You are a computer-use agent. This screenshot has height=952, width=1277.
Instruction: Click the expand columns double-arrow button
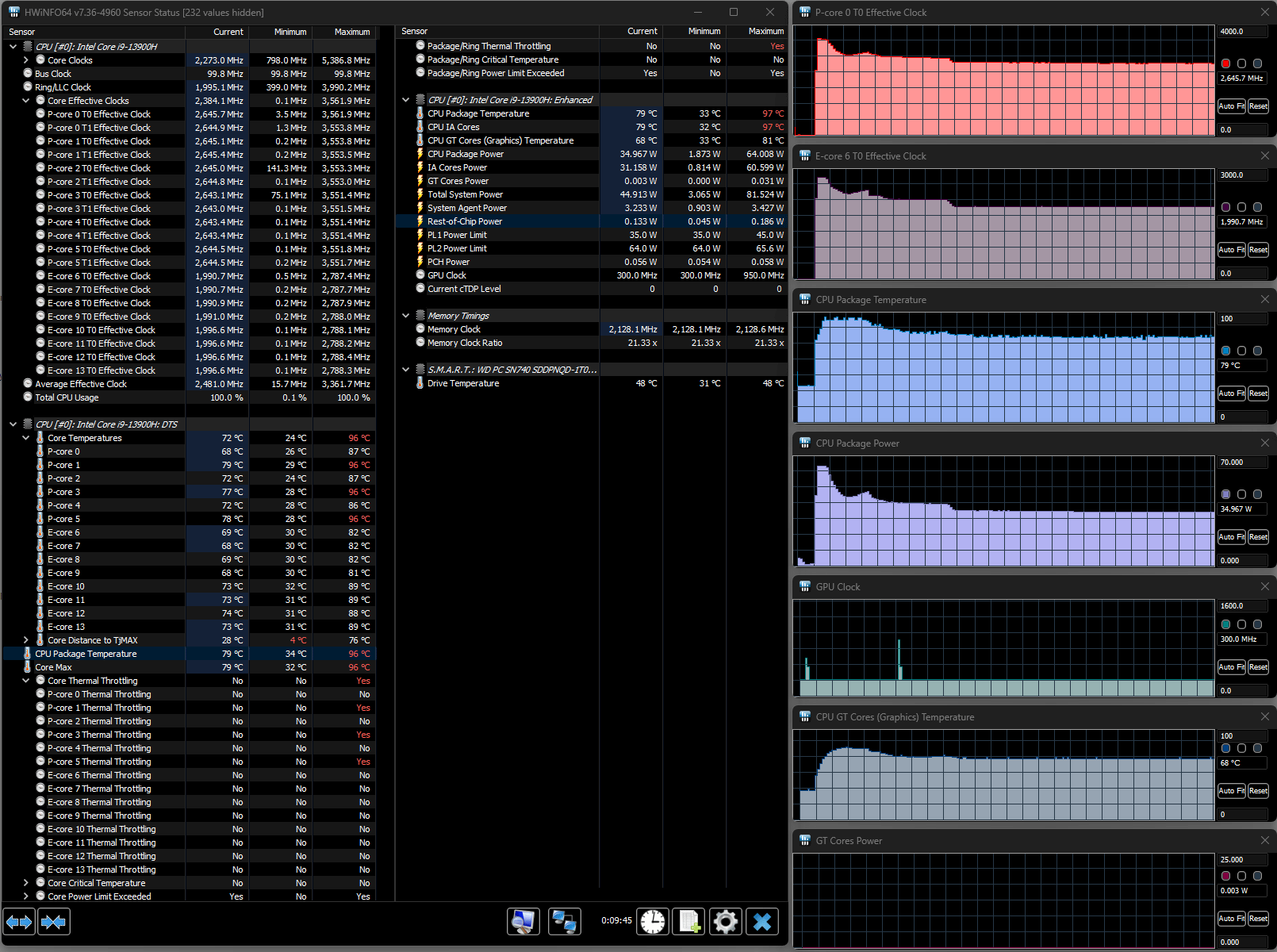coord(20,922)
